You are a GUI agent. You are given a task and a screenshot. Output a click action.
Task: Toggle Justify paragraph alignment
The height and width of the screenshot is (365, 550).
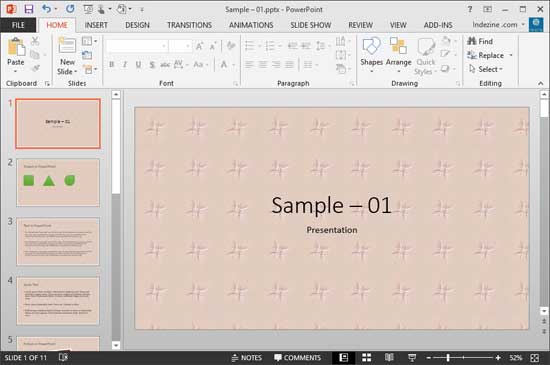[x=289, y=65]
